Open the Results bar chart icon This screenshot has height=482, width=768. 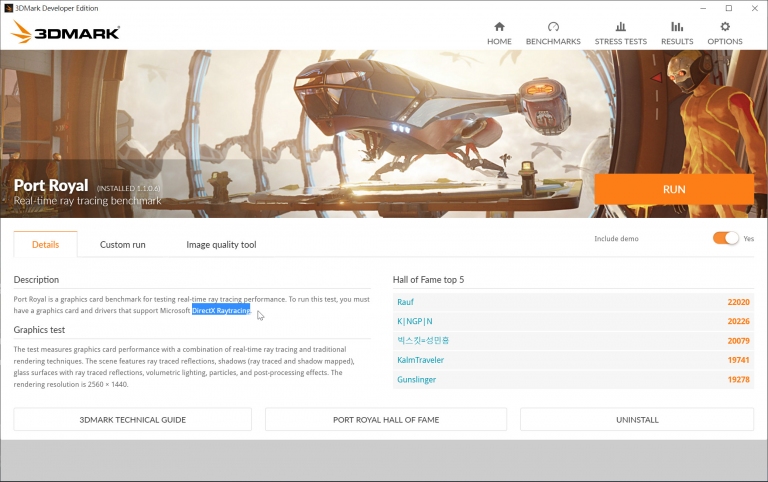point(677,26)
